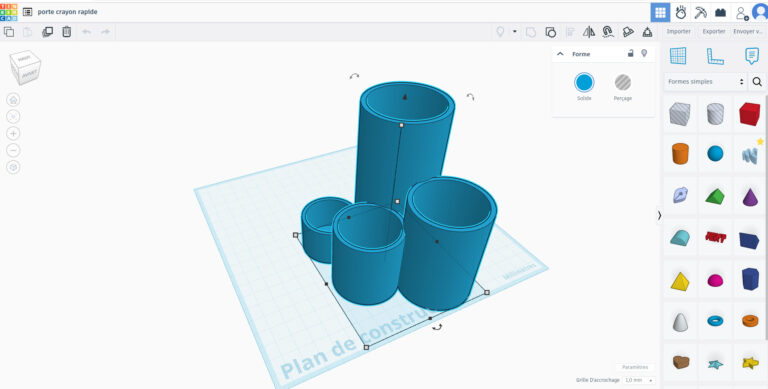
Task: Click the Importer button
Action: coord(678,31)
